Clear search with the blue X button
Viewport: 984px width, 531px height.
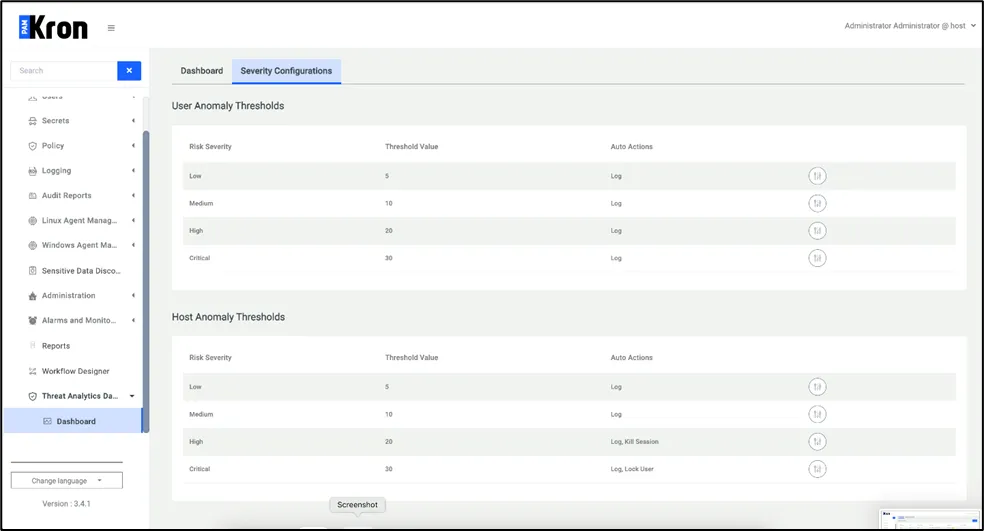[129, 70]
